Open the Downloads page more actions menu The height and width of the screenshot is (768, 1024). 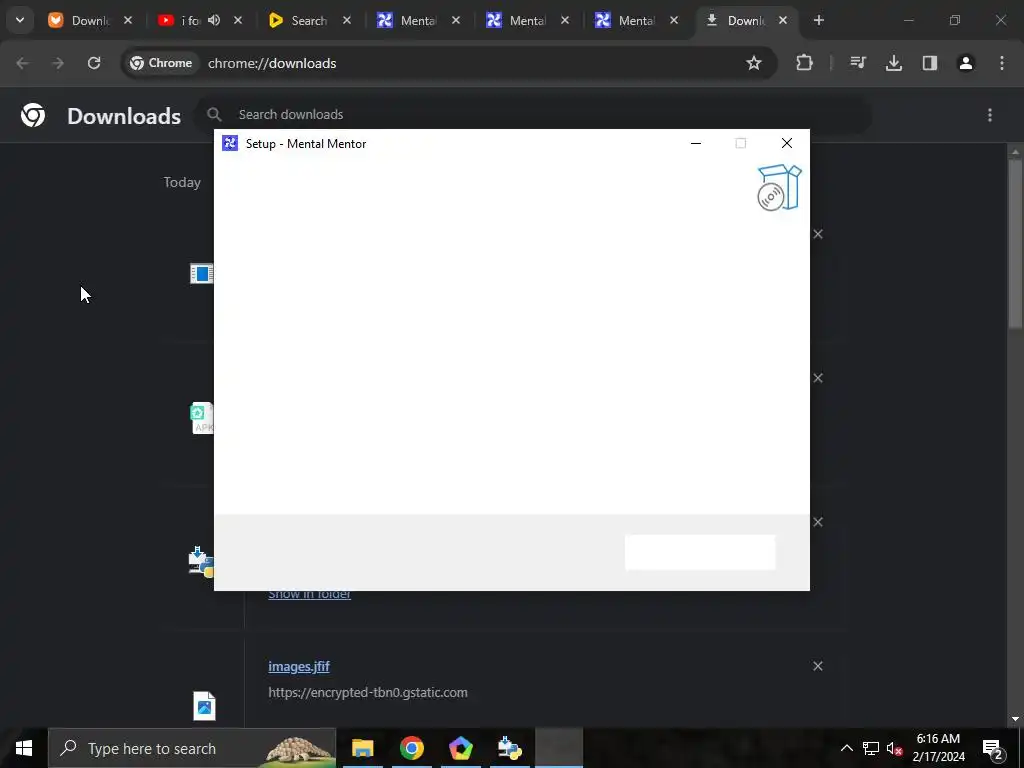click(990, 115)
